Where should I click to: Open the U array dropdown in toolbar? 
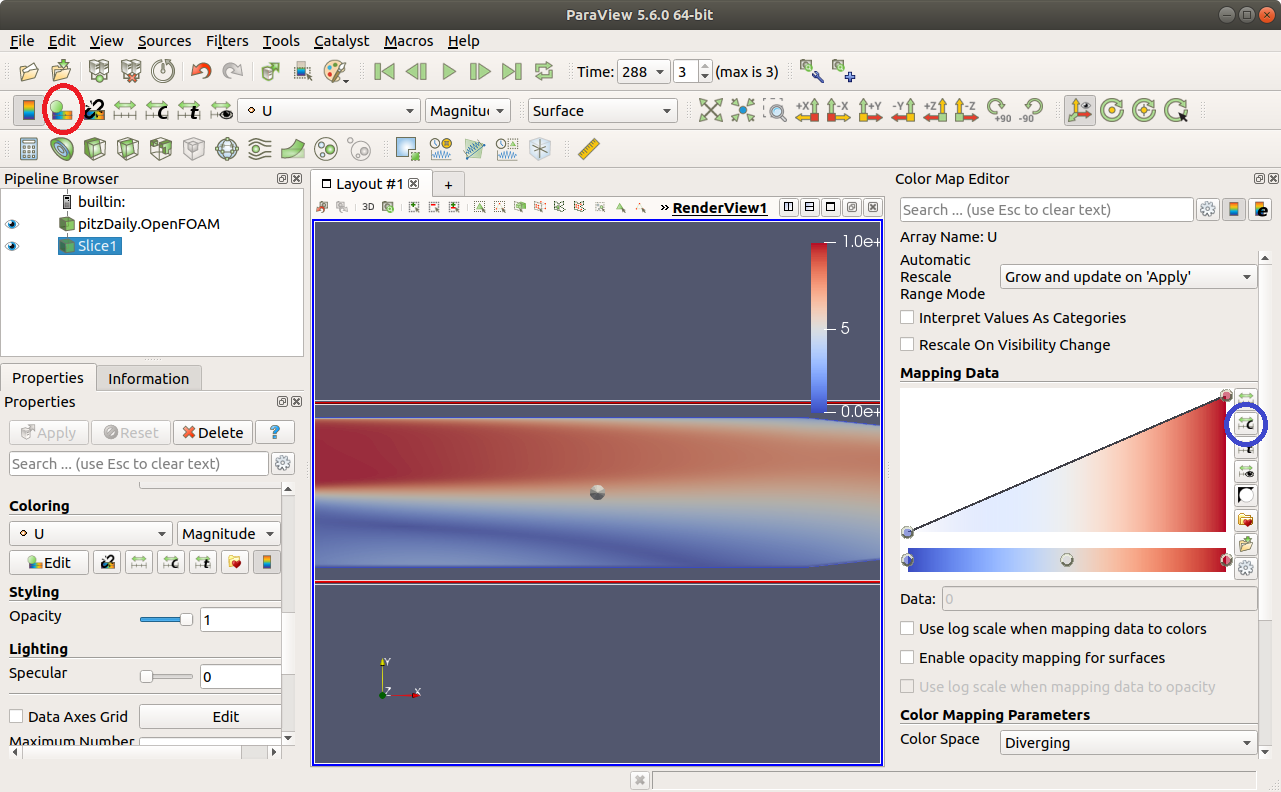click(x=328, y=111)
